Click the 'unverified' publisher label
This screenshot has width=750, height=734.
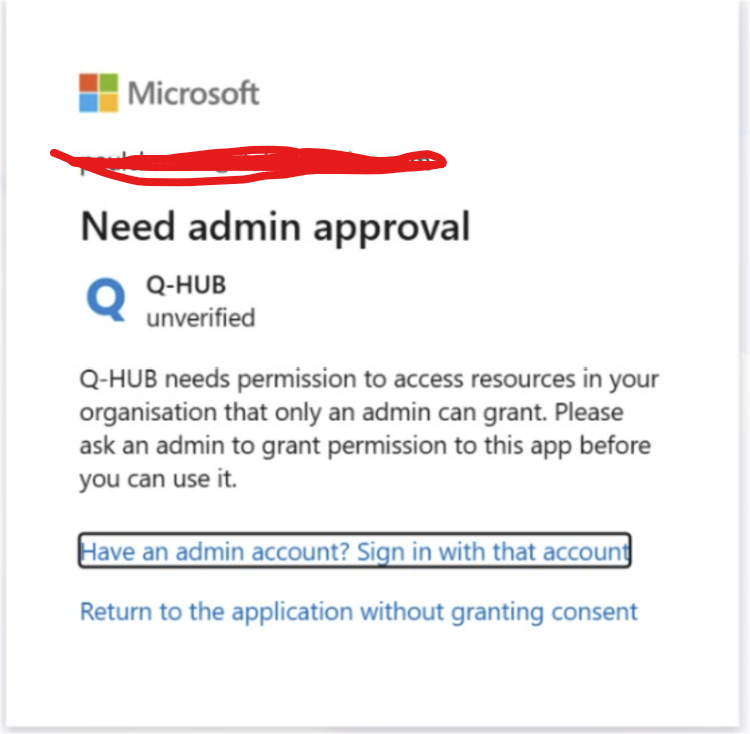tap(201, 318)
